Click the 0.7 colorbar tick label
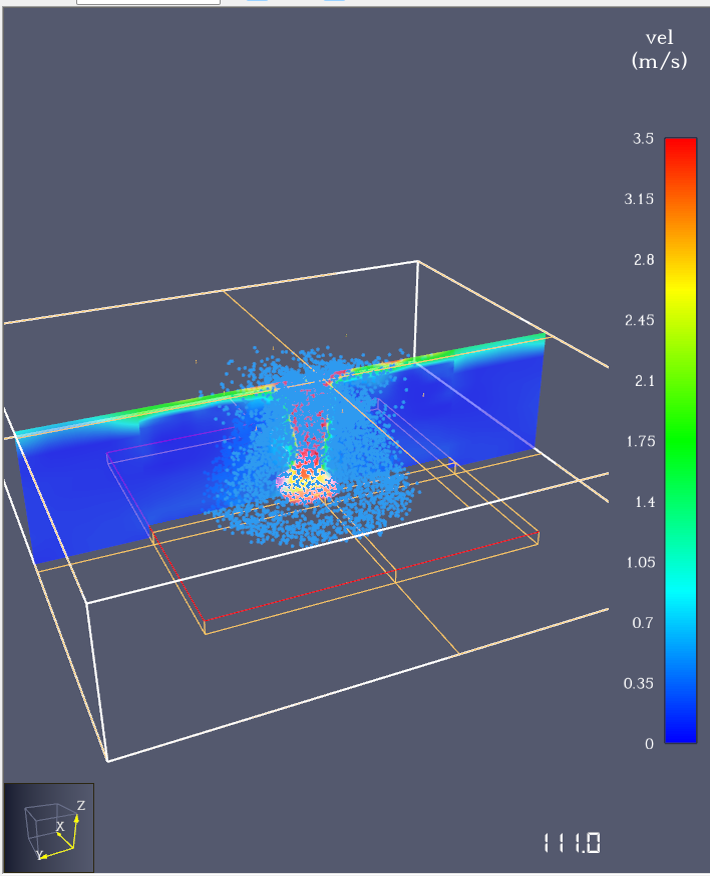Viewport: 710px width, 876px height. tap(642, 623)
